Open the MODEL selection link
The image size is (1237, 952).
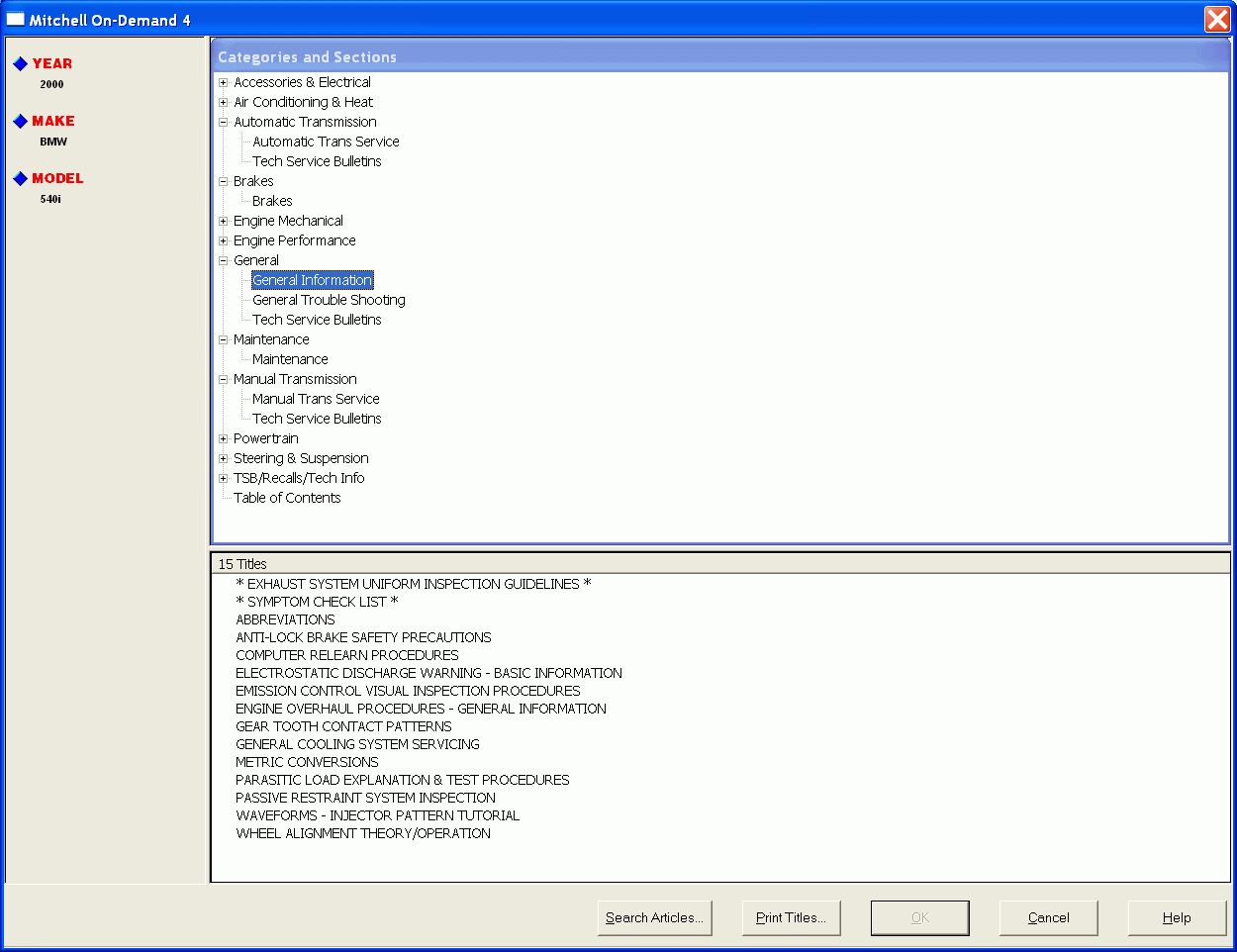pos(57,178)
